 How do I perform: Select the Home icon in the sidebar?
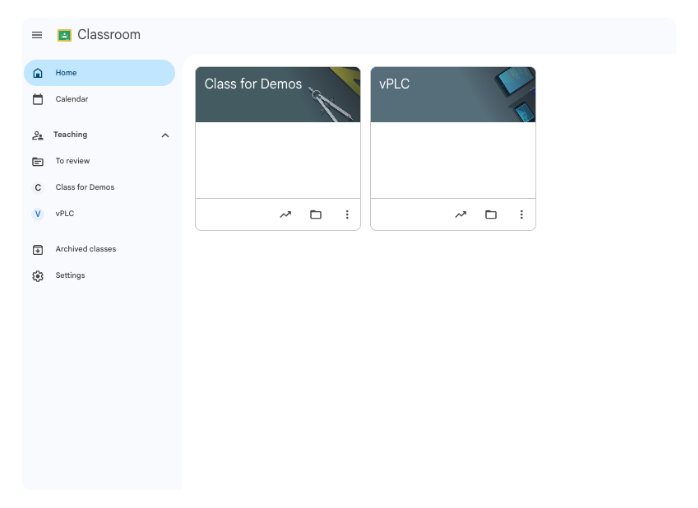click(38, 73)
